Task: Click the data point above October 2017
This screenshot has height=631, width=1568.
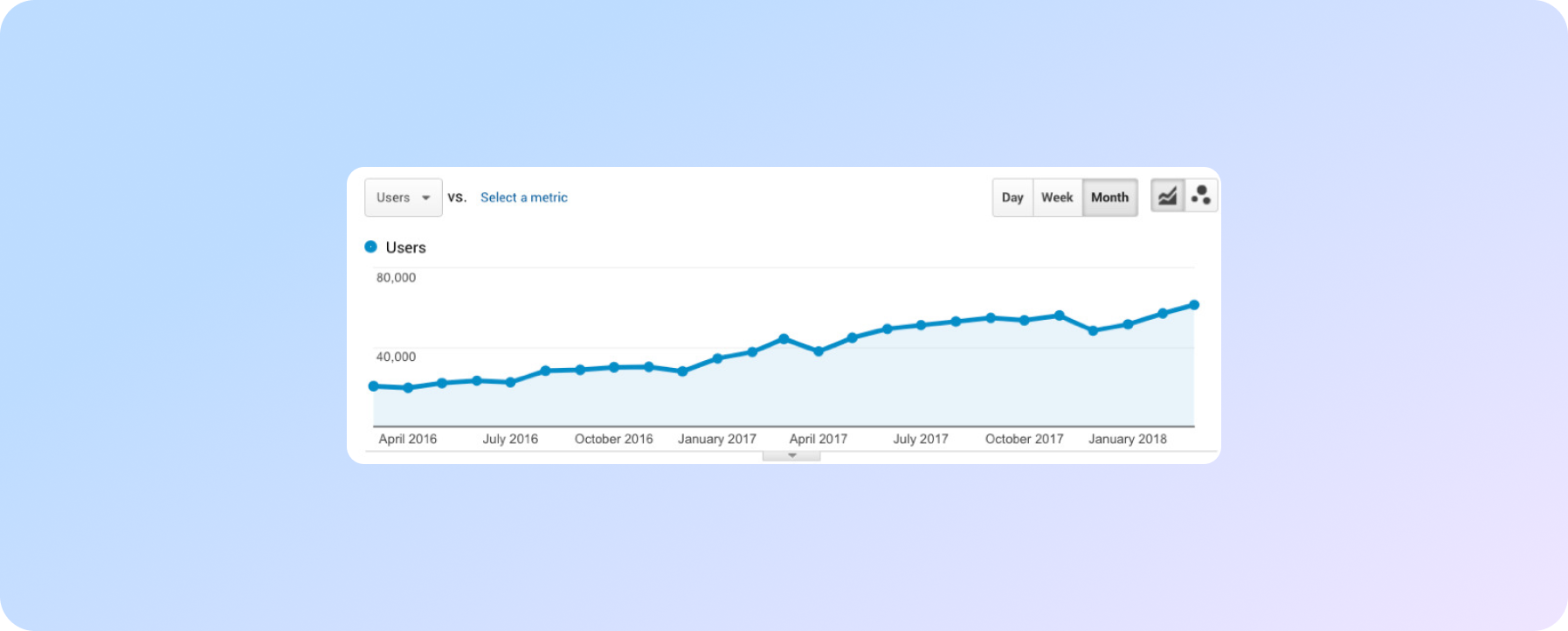Action: (x=1025, y=320)
